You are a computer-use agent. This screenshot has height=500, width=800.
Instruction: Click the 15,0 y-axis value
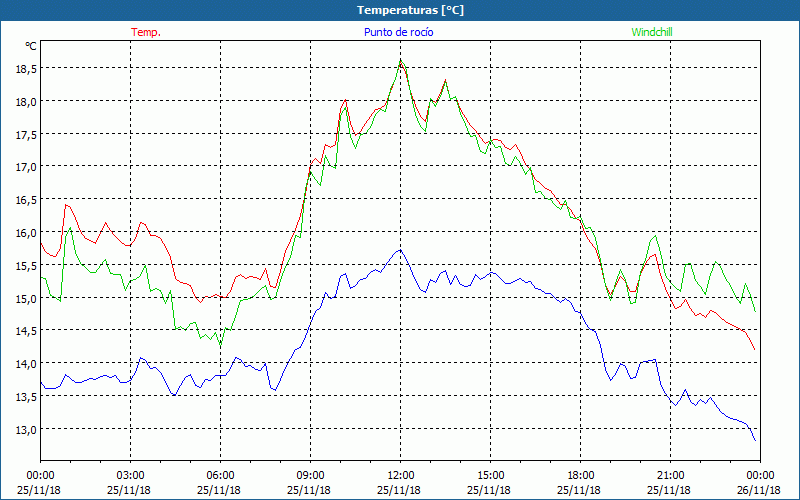(26, 298)
